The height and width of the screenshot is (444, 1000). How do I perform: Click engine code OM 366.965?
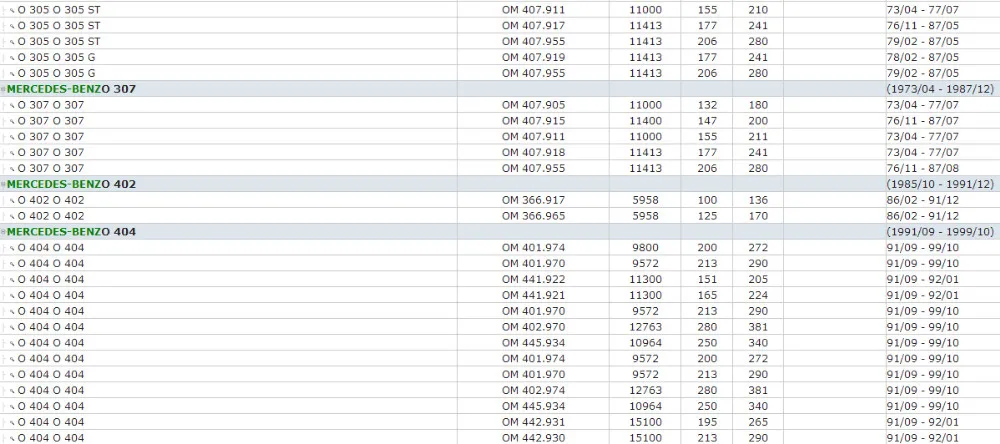(533, 216)
